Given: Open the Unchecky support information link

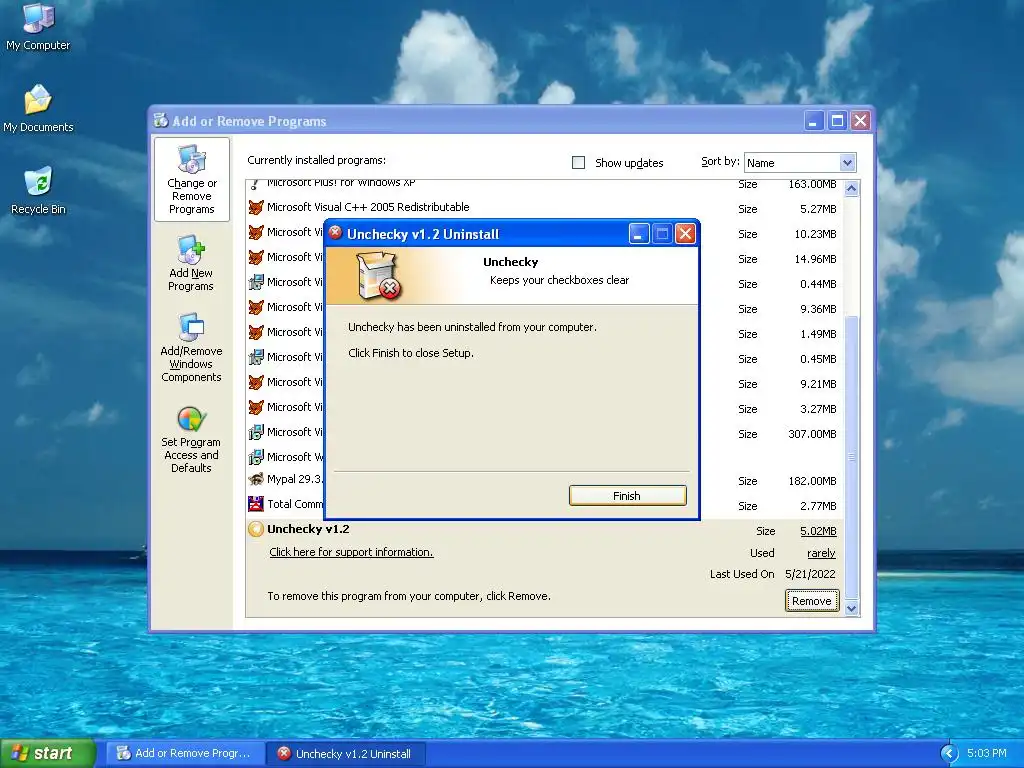Looking at the screenshot, I should [x=351, y=552].
